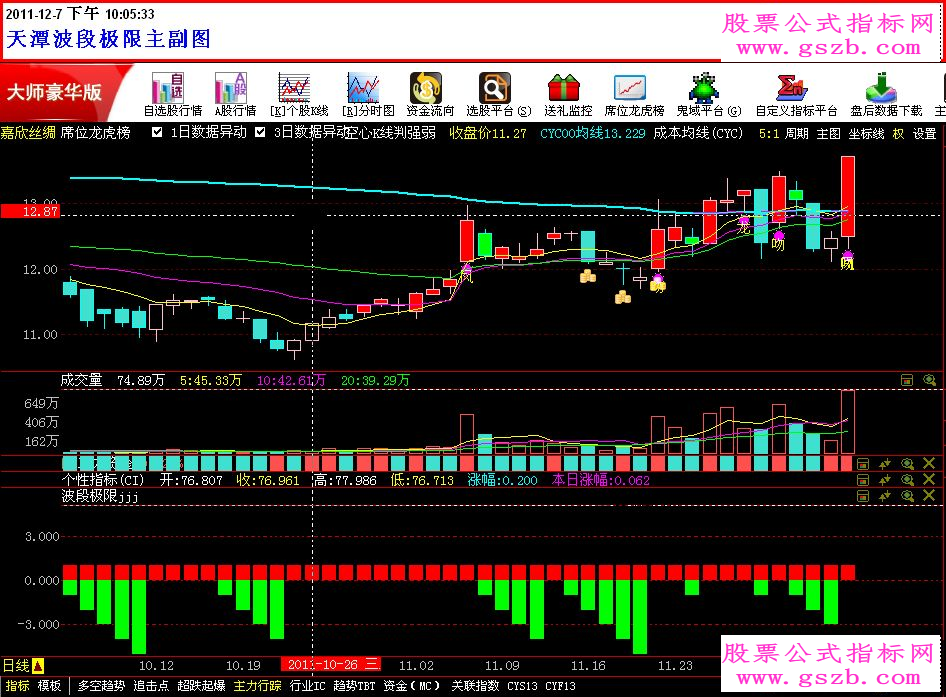Switch to the 行业IC indicator tab

click(307, 686)
